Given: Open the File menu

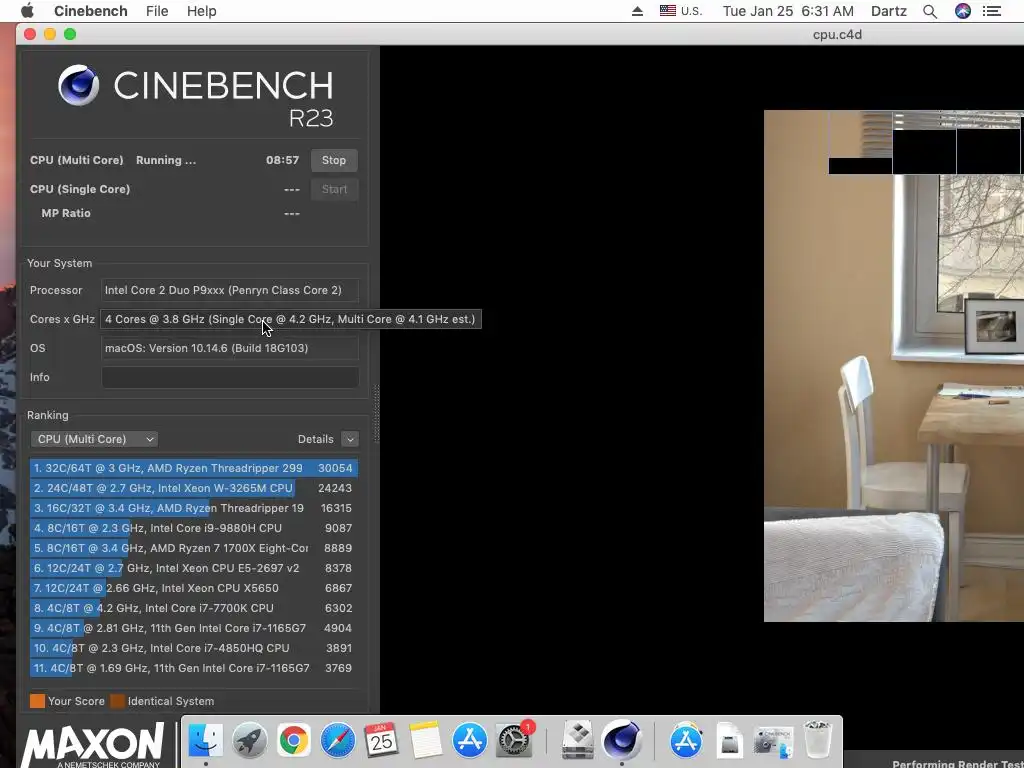Looking at the screenshot, I should [157, 11].
